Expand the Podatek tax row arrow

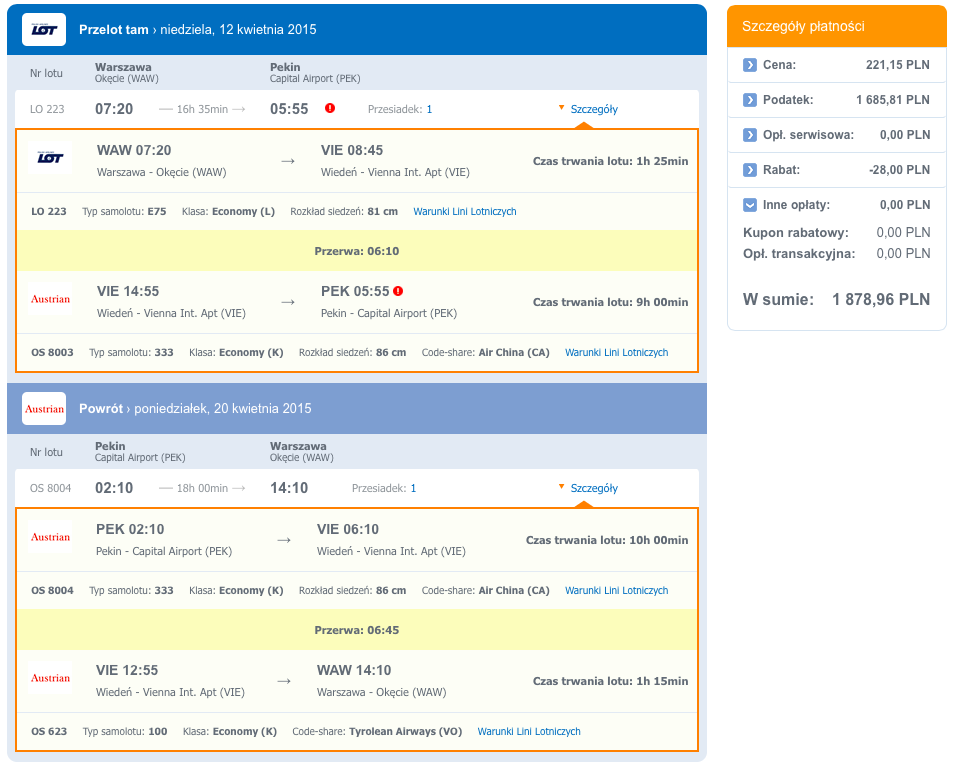click(750, 100)
